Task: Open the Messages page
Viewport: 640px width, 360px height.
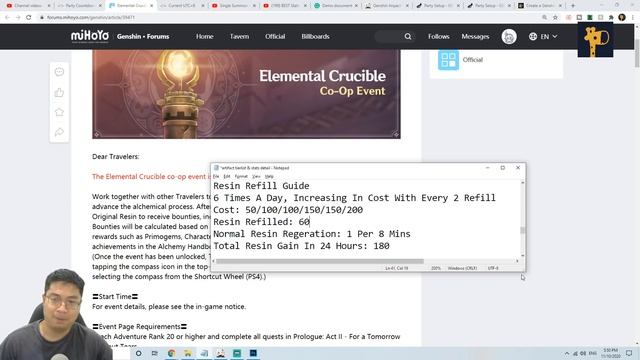Action: 475,36
